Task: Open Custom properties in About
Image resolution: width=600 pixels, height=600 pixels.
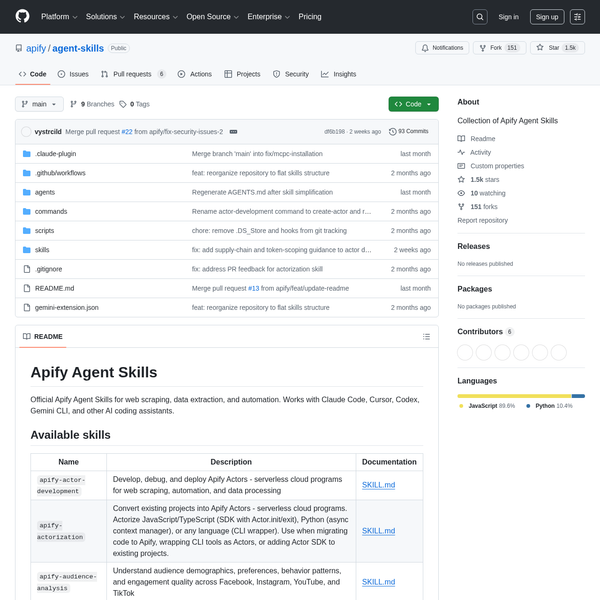Action: pyautogui.click(x=491, y=166)
